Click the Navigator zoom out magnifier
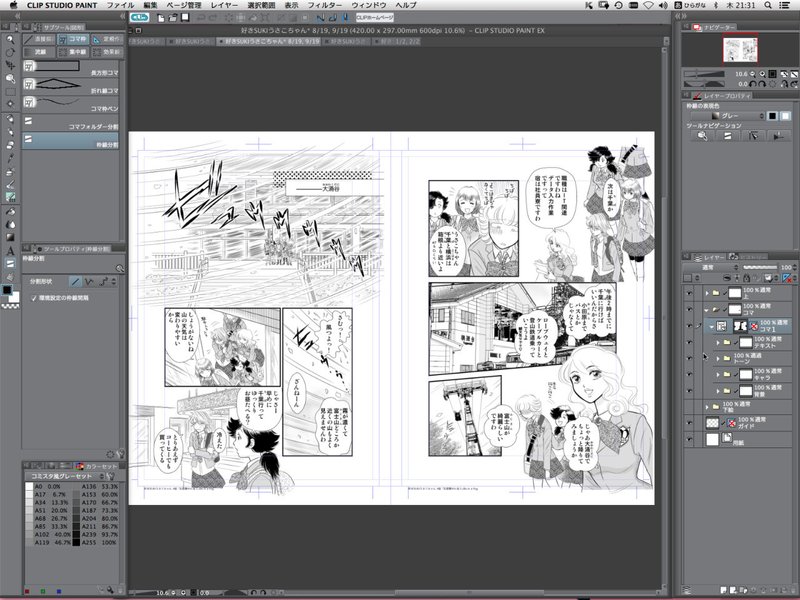This screenshot has width=800, height=600. point(753,74)
